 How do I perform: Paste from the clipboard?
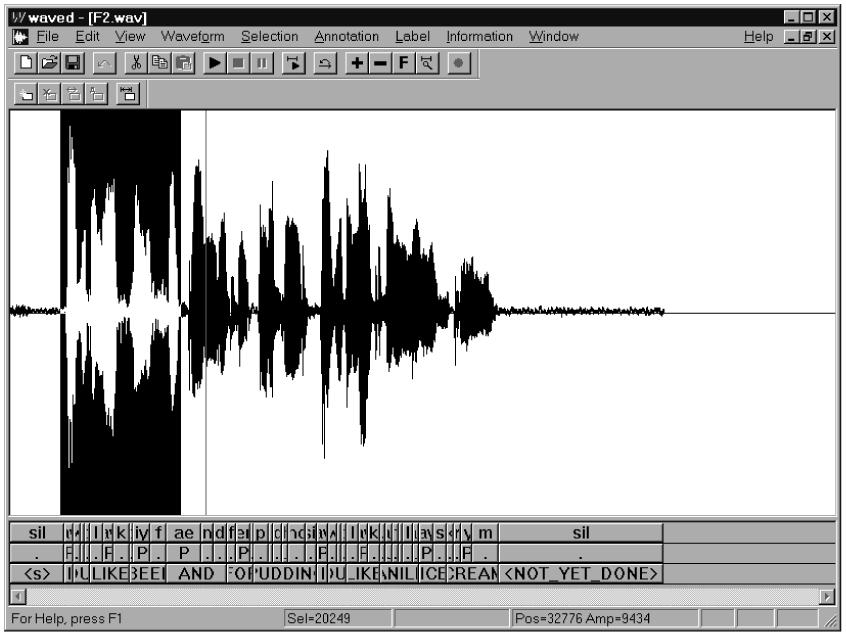[x=183, y=63]
